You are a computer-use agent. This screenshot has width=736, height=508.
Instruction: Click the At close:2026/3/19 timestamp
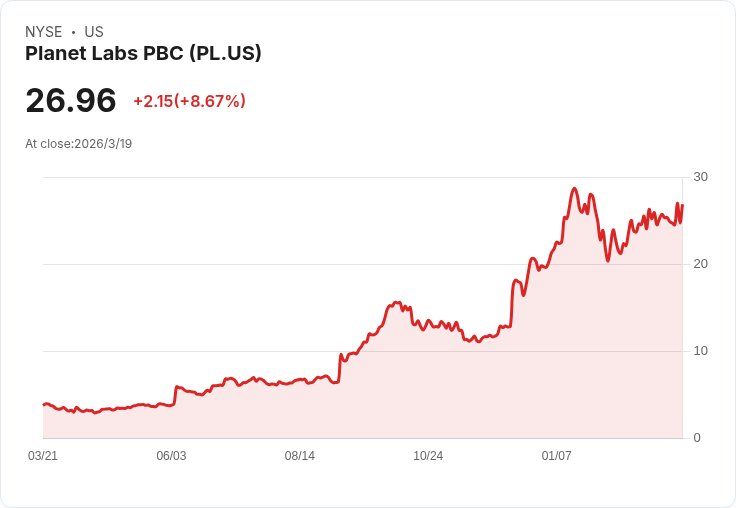(x=78, y=144)
